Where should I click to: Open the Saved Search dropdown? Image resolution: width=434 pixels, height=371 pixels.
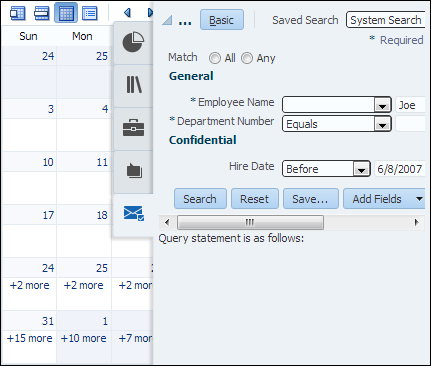(386, 20)
